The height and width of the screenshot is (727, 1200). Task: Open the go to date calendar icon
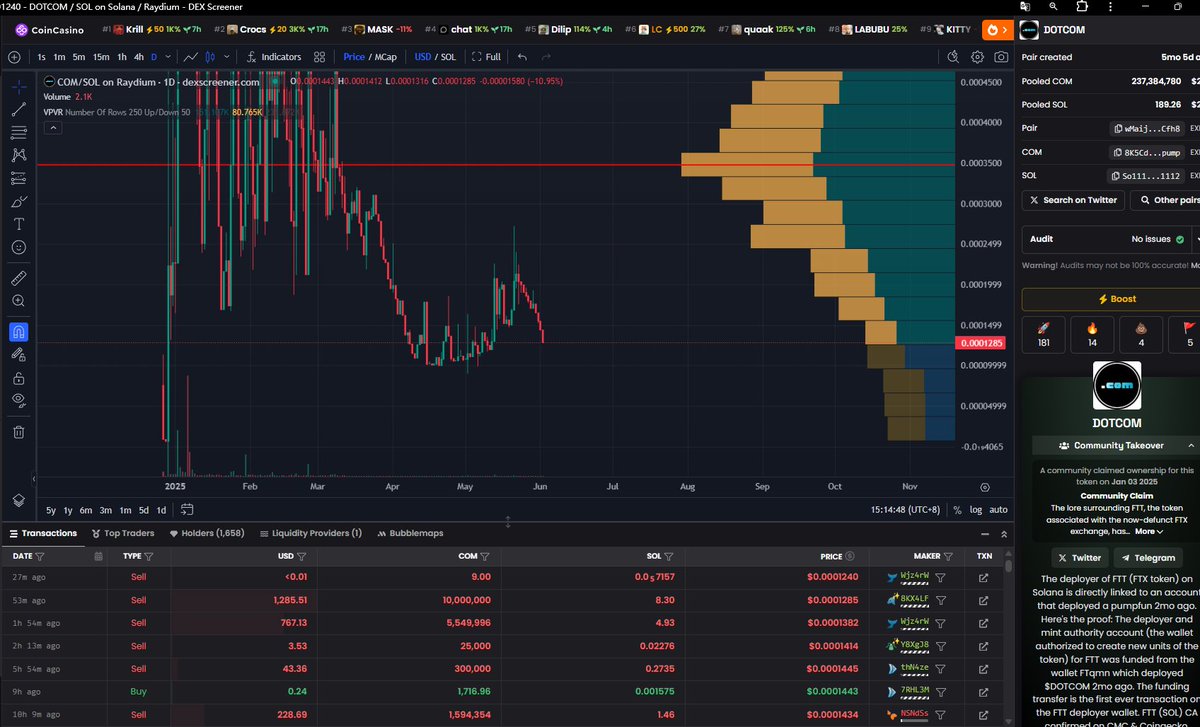187,510
